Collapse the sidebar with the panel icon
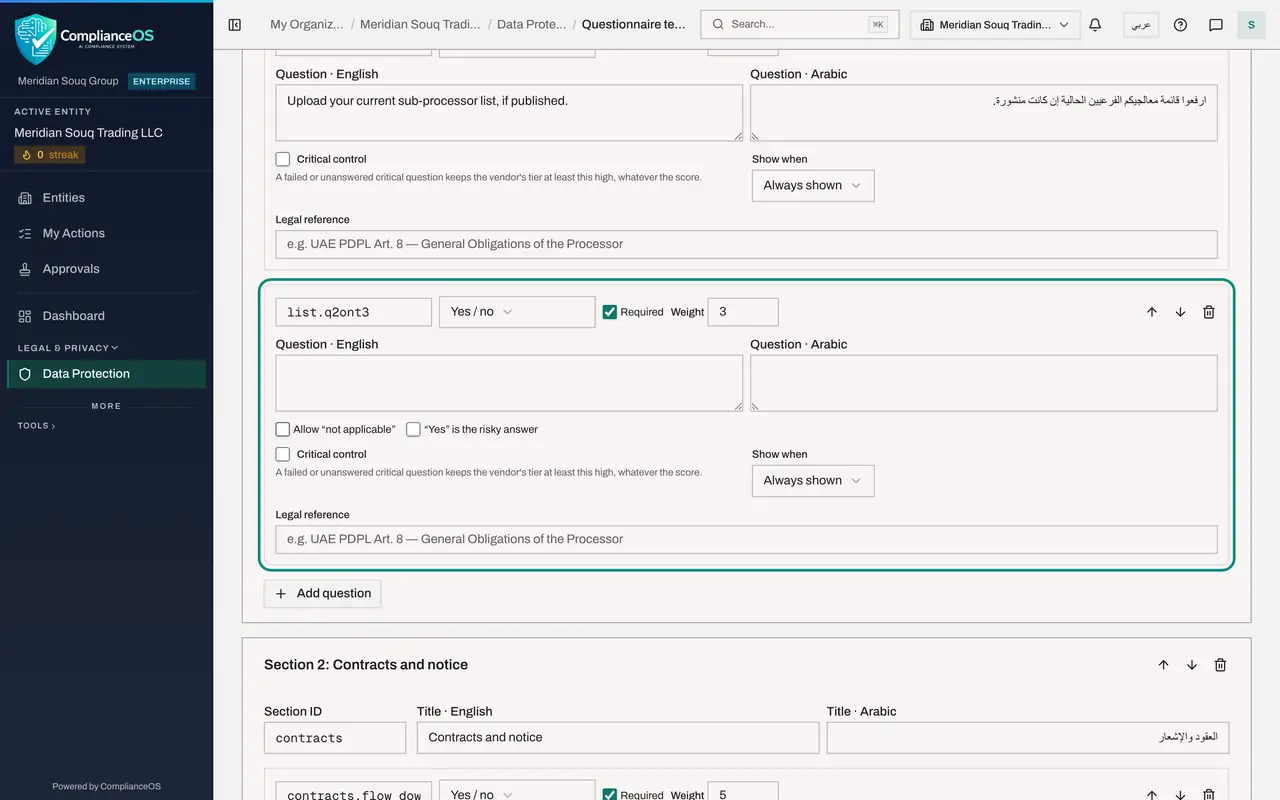Image resolution: width=1280 pixels, height=800 pixels. (235, 25)
